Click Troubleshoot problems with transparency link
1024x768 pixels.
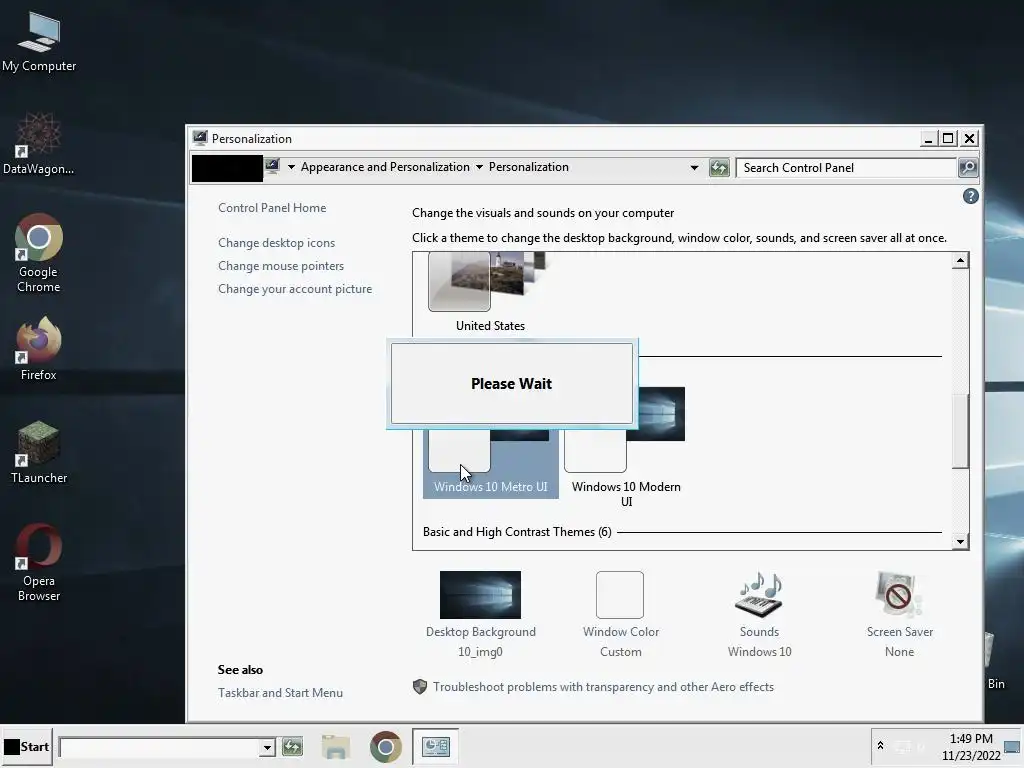coord(603,686)
